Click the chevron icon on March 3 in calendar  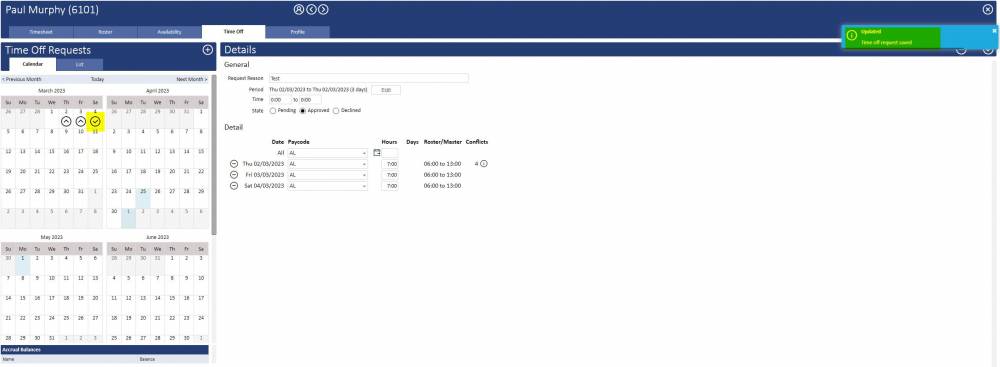[x=81, y=121]
